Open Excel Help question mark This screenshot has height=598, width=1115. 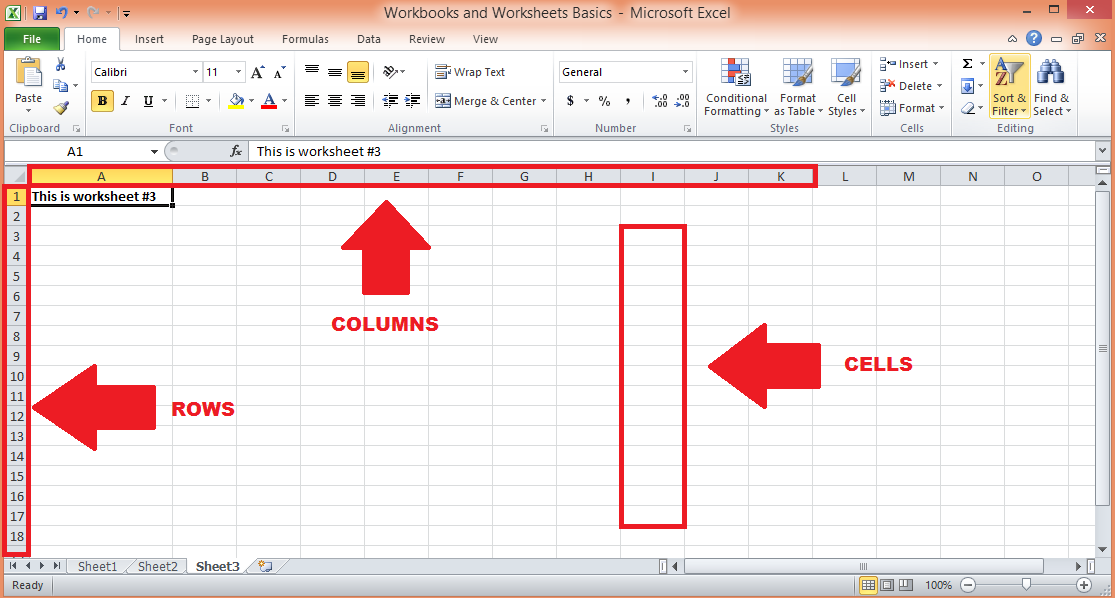pyautogui.click(x=1034, y=38)
